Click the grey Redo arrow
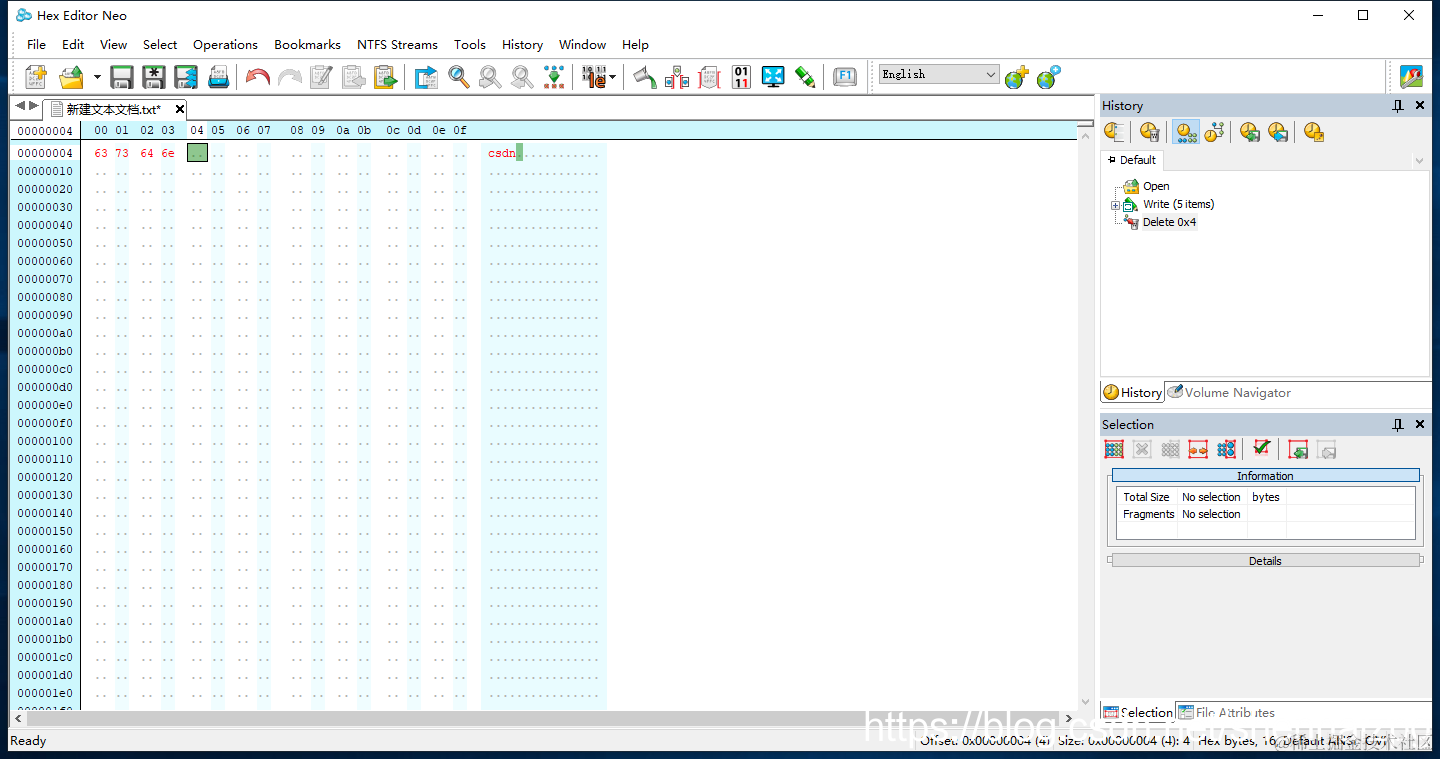 pos(290,76)
